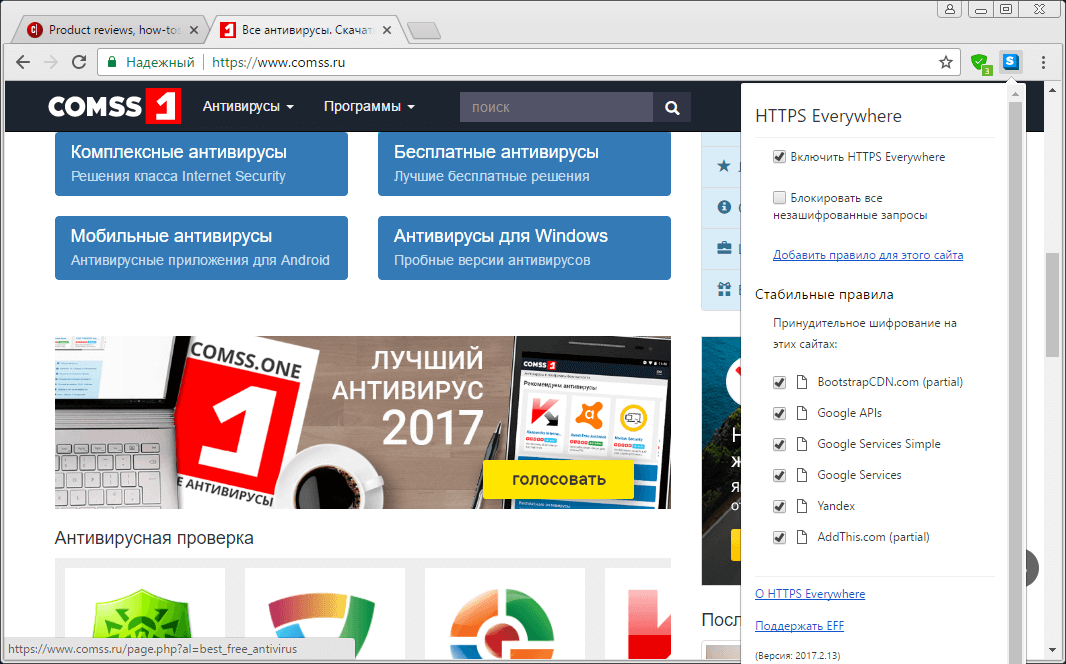Uncheck the Google Services rule checkbox
This screenshot has height=664, width=1066.
[780, 475]
